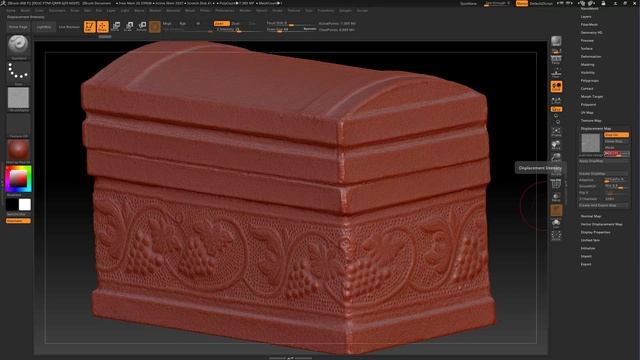Click the QuickSave button
Viewport: 640px width, 360px height.
click(468, 3)
